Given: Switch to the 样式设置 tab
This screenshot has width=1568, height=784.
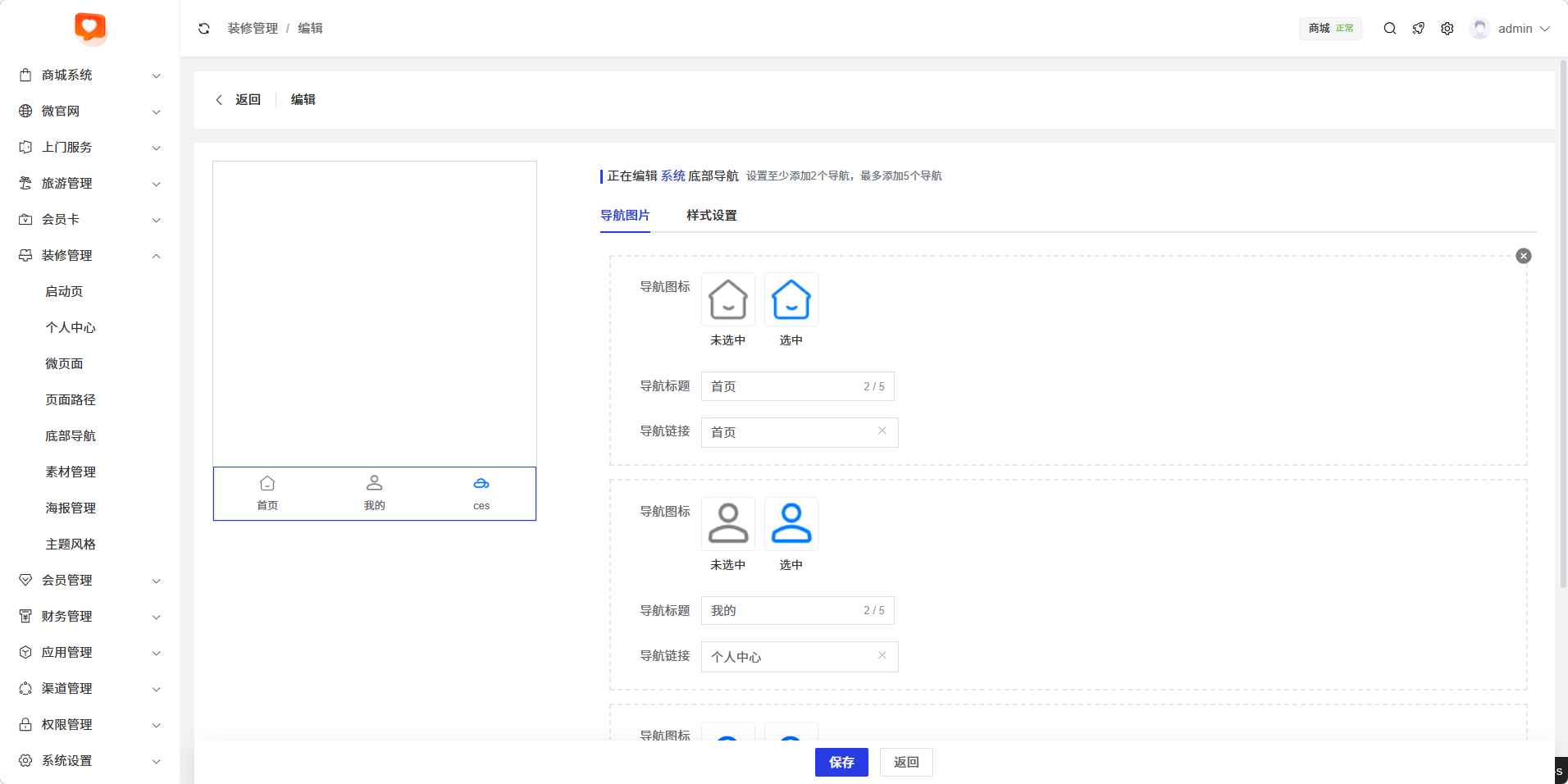Looking at the screenshot, I should pyautogui.click(x=711, y=216).
